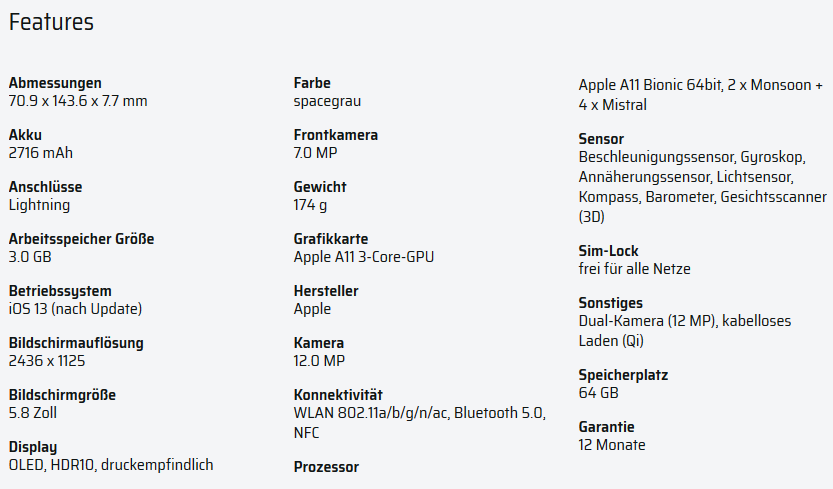Click the OLED, HDR10 display description
833x489 pixels.
point(111,465)
